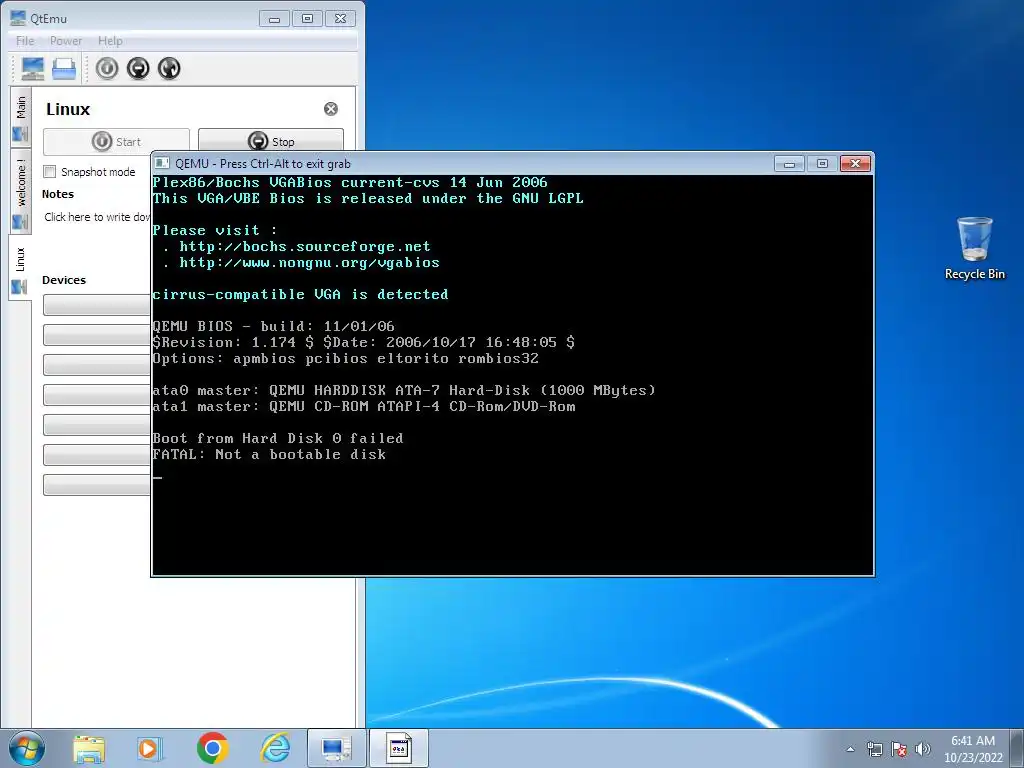Expand the second Devices section bar
Image resolution: width=1024 pixels, height=768 pixels.
(97, 335)
